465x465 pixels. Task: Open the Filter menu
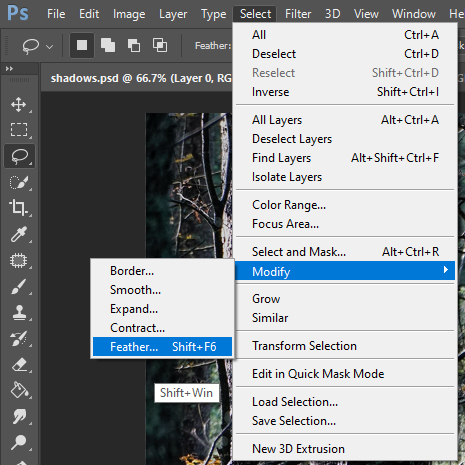point(298,14)
